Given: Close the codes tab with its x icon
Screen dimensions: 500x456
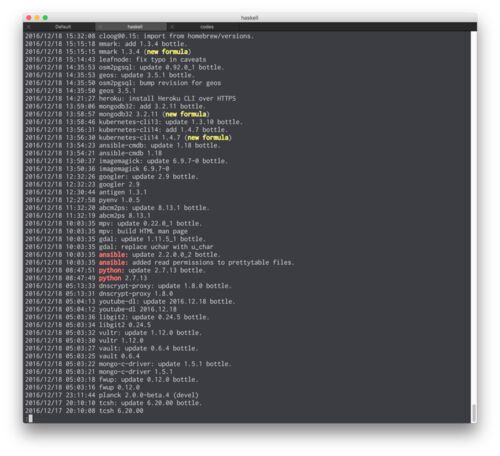Looking at the screenshot, I should coord(172,27).
